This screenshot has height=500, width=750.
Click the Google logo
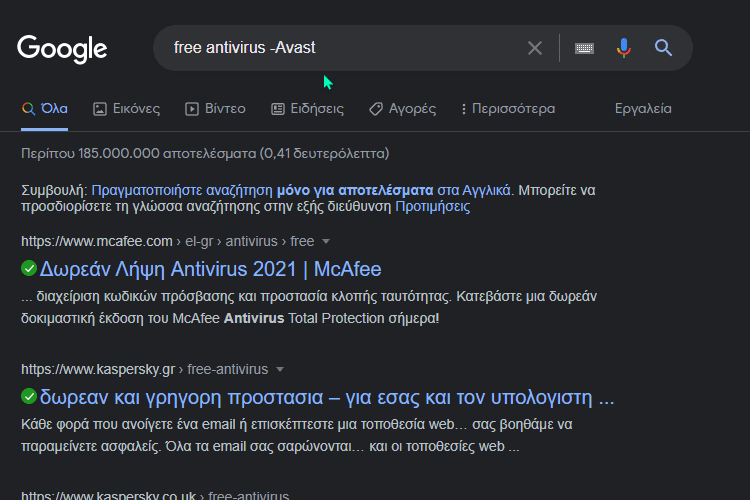coord(62,48)
